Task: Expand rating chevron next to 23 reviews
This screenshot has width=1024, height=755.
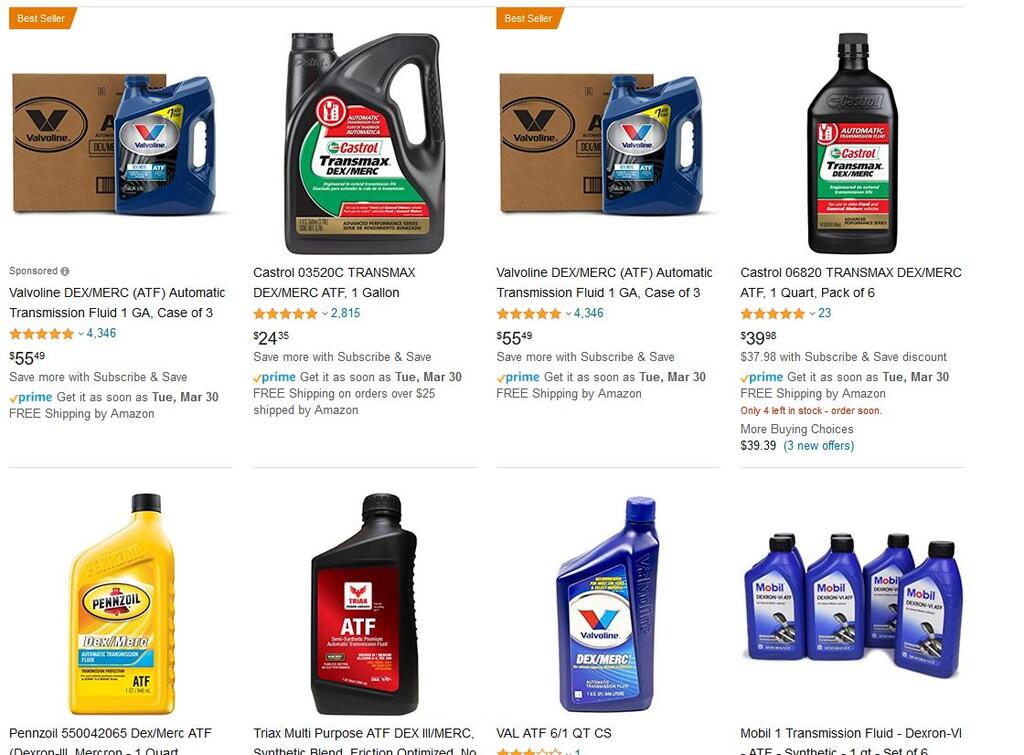Action: tap(812, 314)
